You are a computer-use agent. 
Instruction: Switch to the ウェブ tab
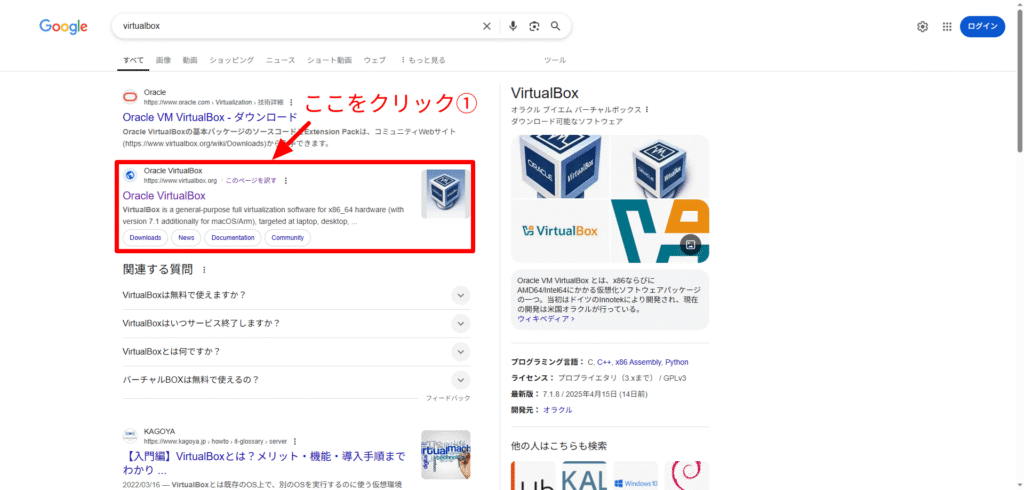pyautogui.click(x=374, y=60)
